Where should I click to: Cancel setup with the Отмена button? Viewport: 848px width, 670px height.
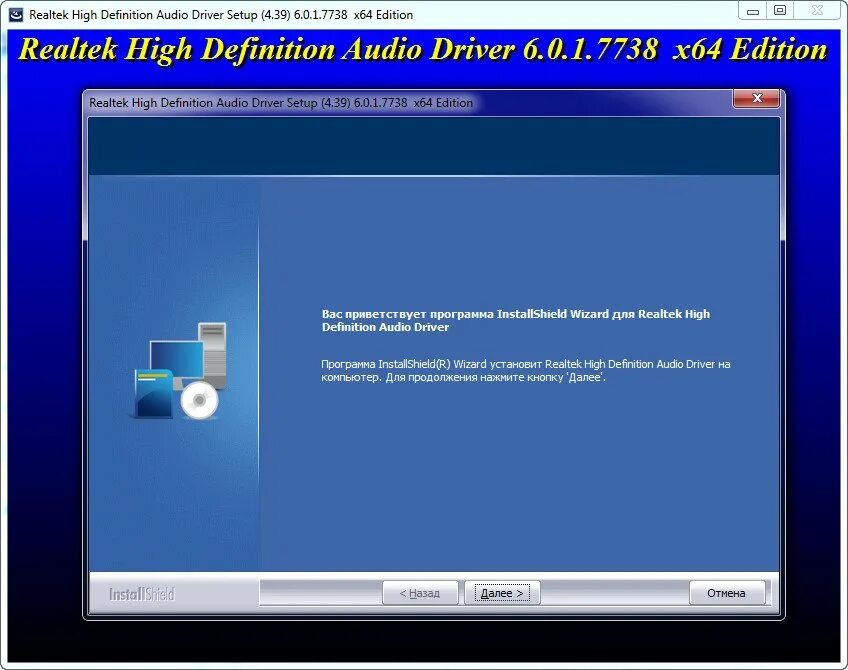tap(727, 593)
